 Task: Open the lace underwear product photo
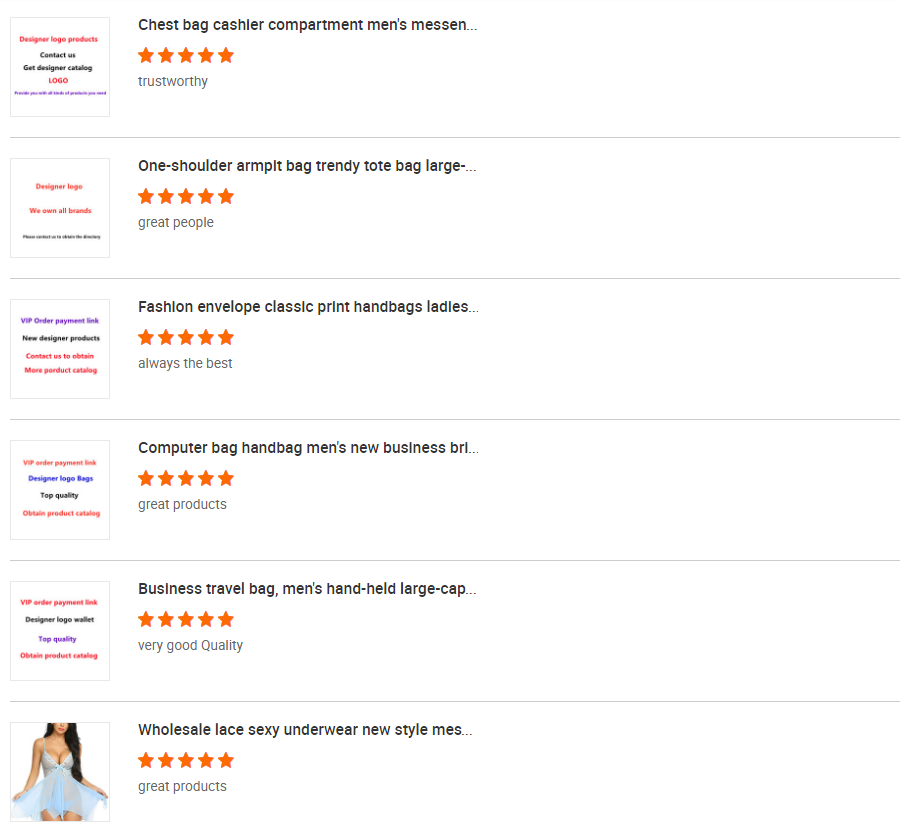(60, 772)
